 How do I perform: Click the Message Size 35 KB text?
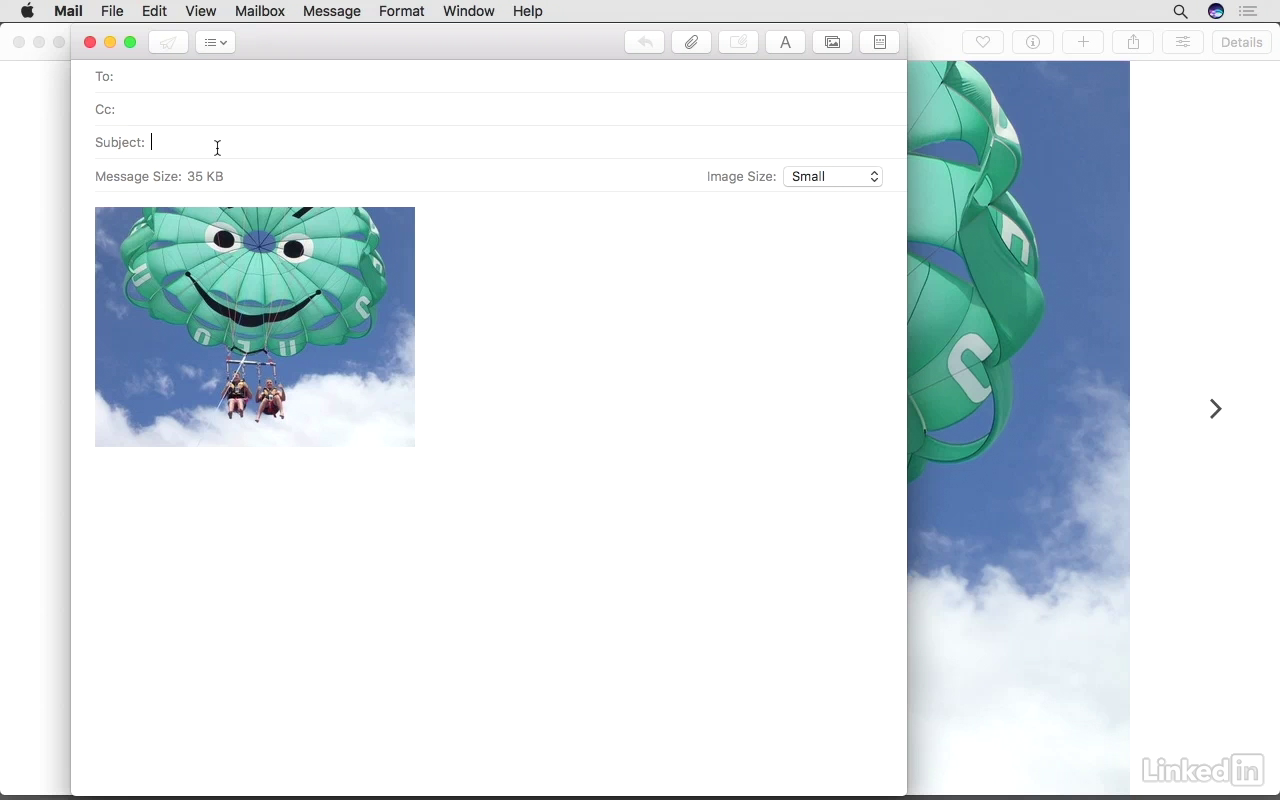tap(159, 176)
